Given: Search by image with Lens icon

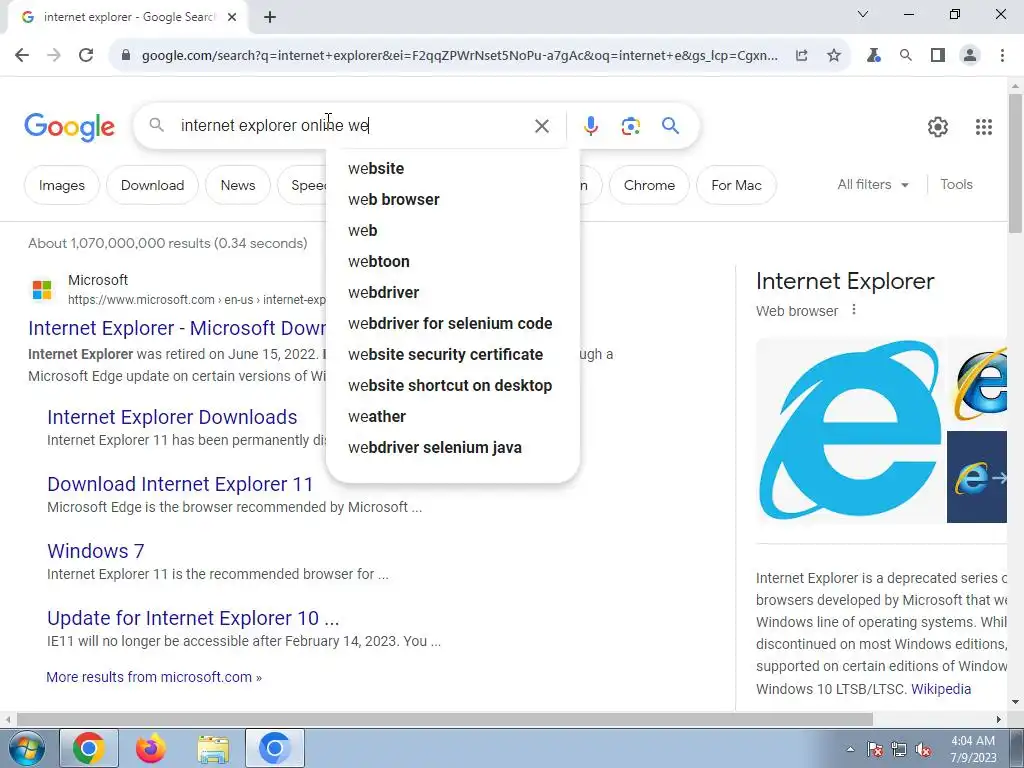Looking at the screenshot, I should pos(630,126).
